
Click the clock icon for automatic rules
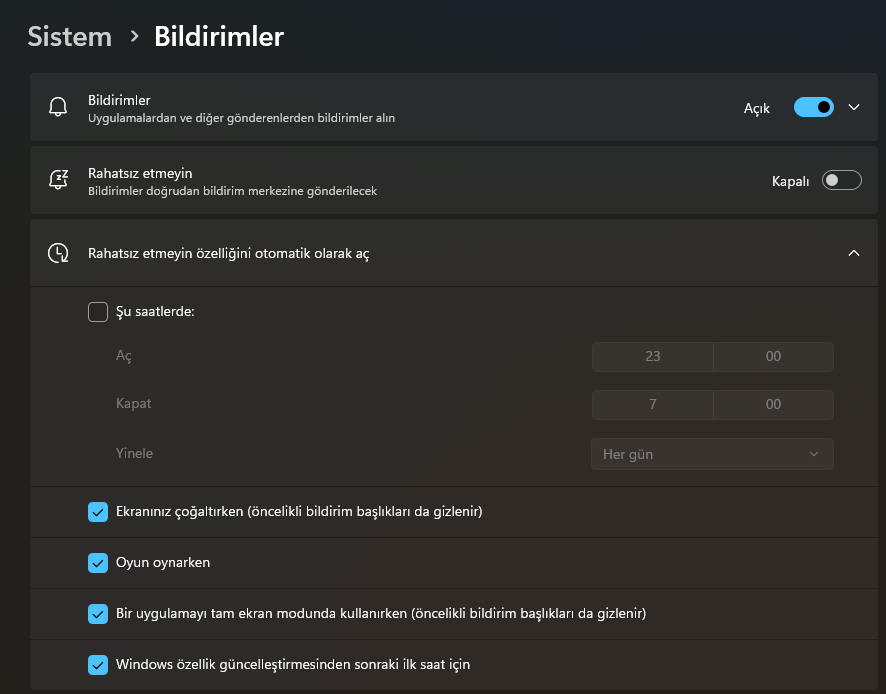pyautogui.click(x=57, y=252)
